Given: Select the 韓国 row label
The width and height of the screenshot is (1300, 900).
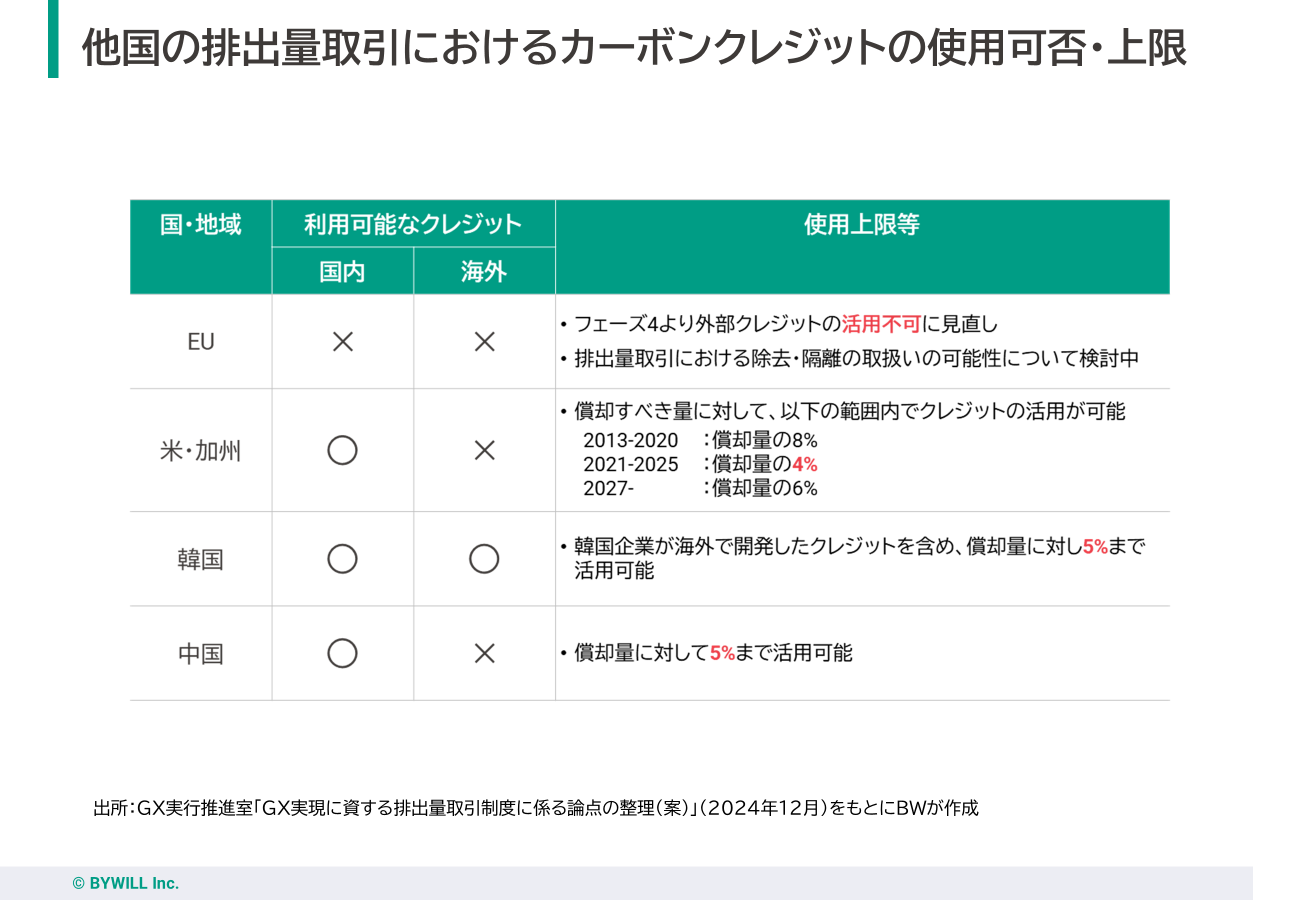Looking at the screenshot, I should pyautogui.click(x=201, y=559).
